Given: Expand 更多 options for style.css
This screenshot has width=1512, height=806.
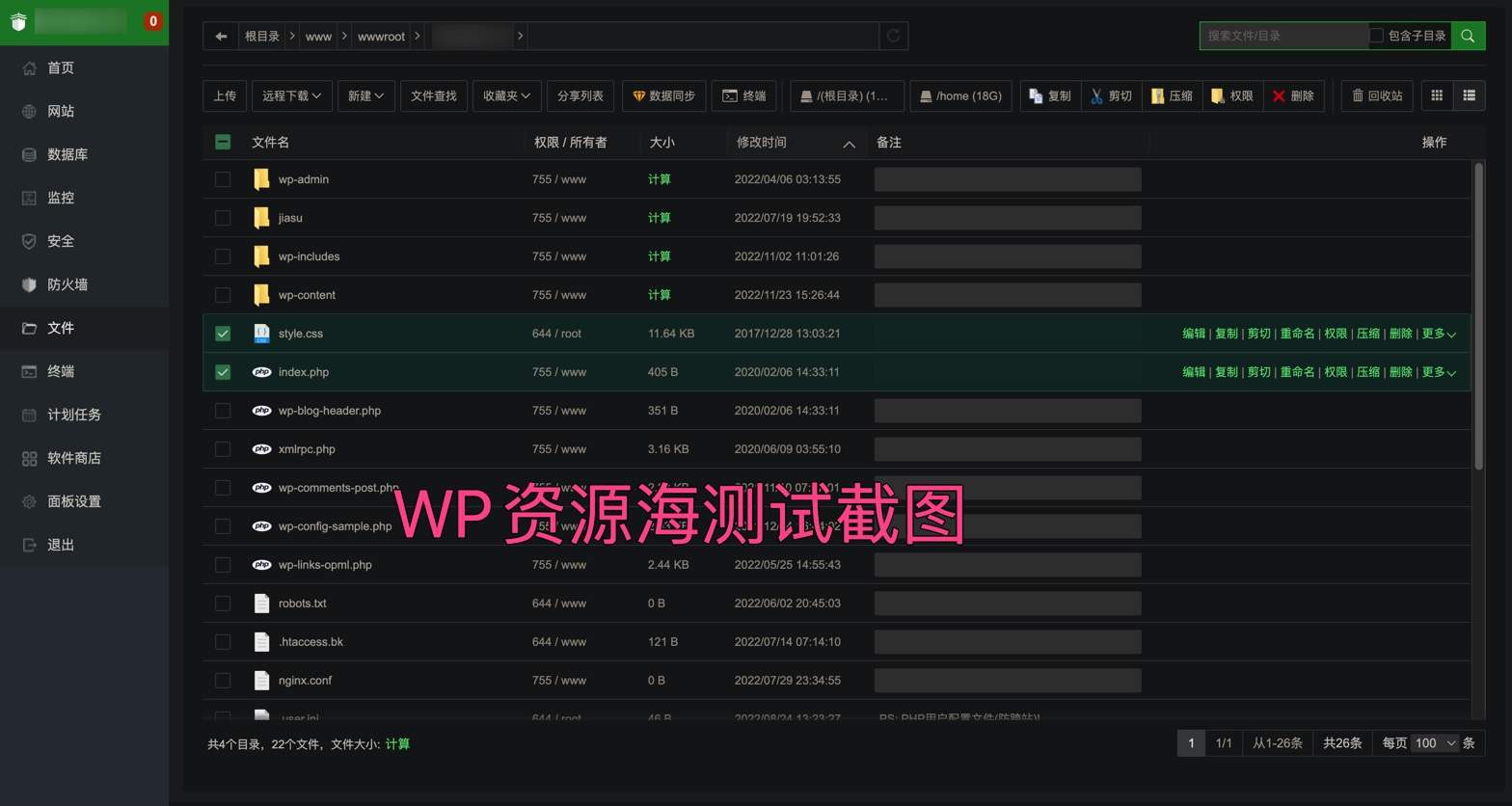Looking at the screenshot, I should [1439, 334].
